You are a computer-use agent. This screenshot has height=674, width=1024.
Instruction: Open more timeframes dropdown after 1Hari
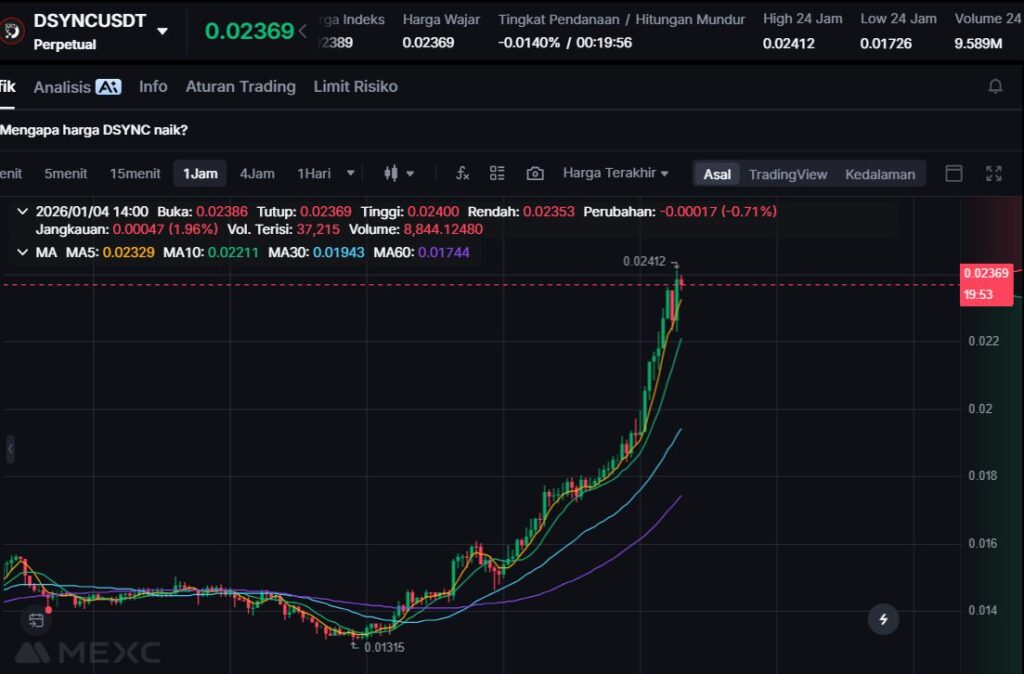(x=350, y=173)
